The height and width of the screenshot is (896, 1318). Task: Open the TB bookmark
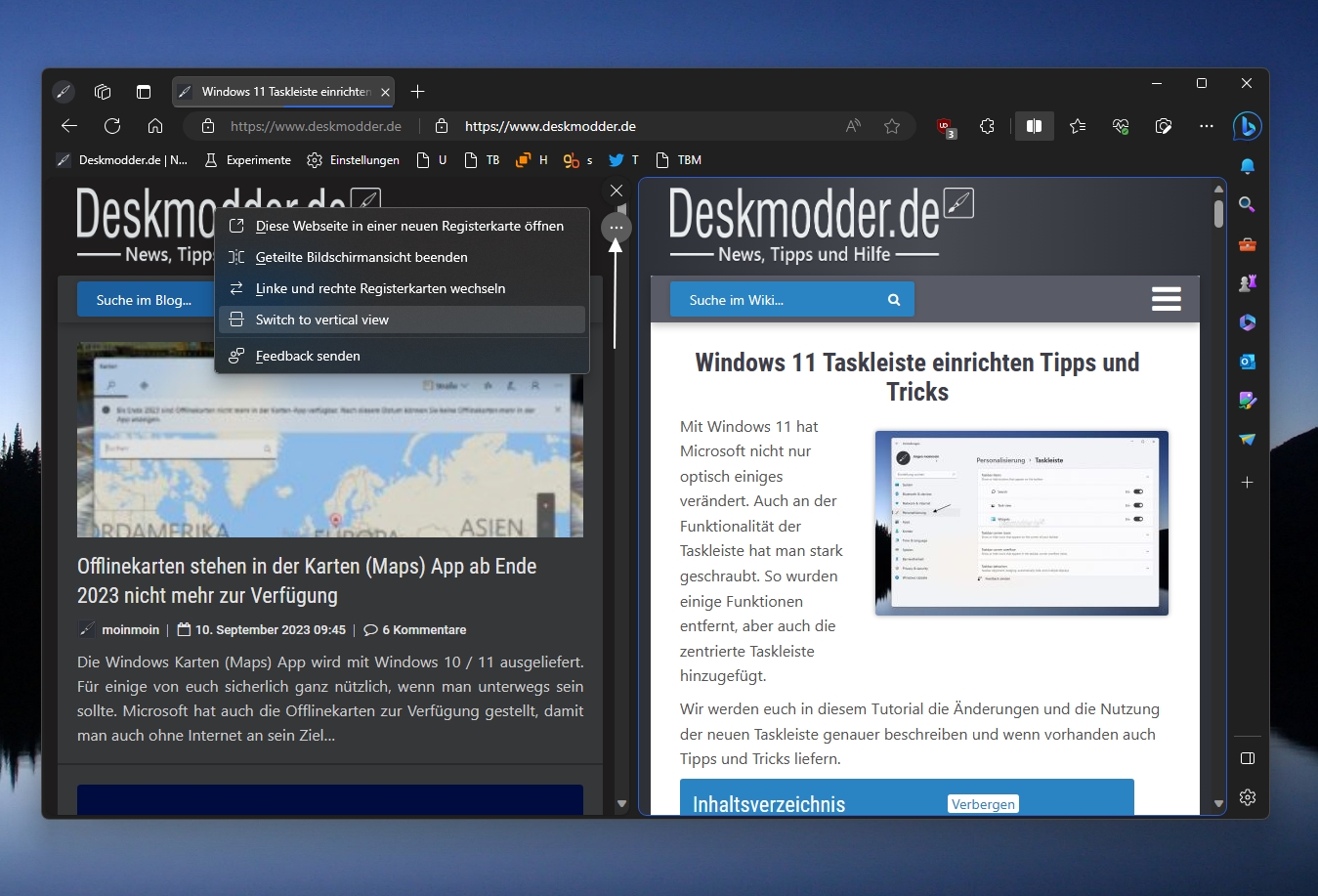(x=482, y=160)
